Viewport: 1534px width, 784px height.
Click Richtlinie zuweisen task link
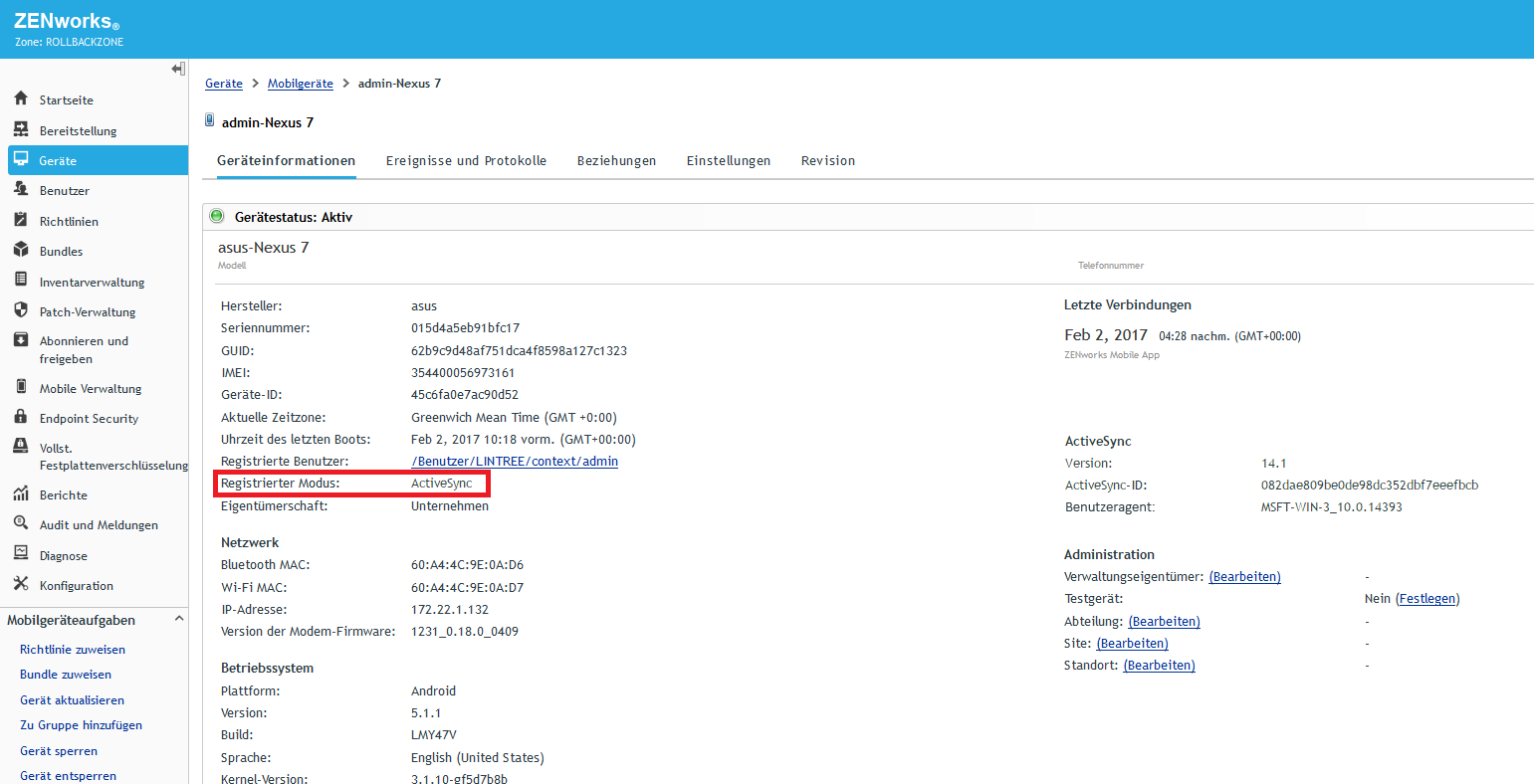pos(73,649)
